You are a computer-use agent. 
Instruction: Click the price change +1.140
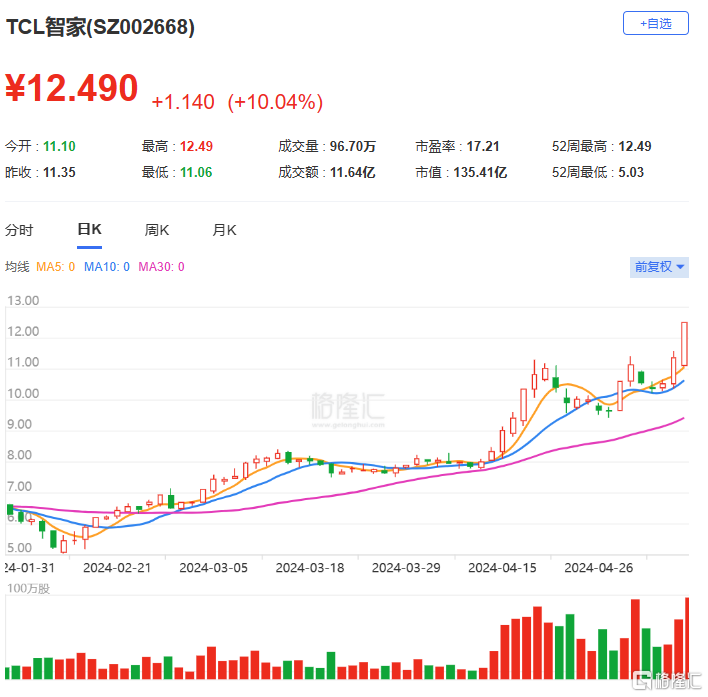183,102
